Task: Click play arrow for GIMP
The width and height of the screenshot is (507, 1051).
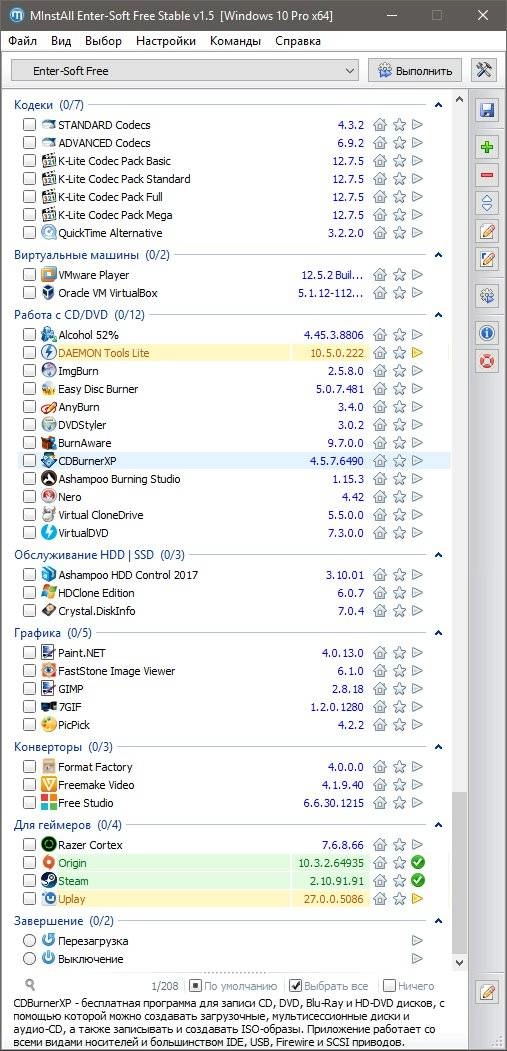Action: click(x=417, y=688)
